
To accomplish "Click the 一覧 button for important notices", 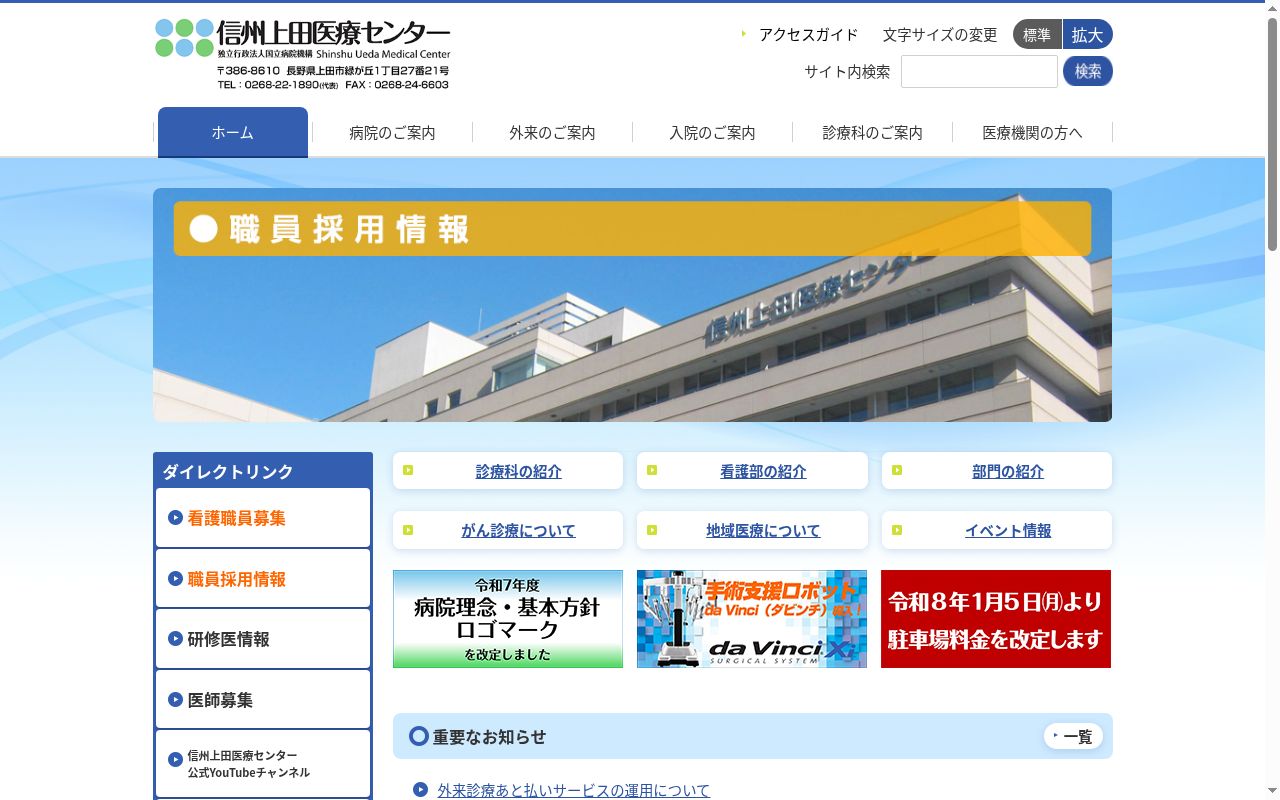I will tap(1073, 736).
